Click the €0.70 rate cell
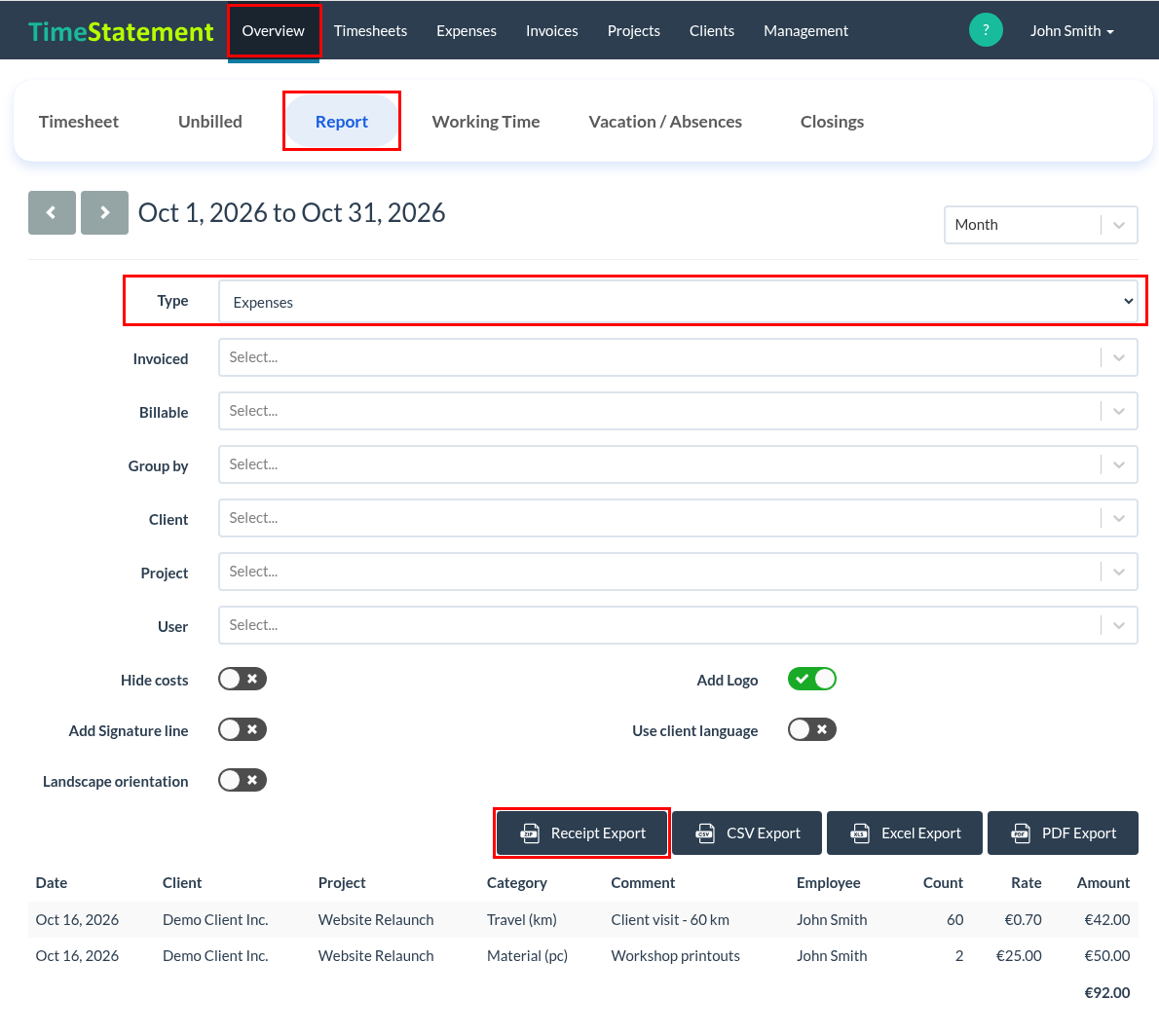The height and width of the screenshot is (1036, 1159). [x=1023, y=920]
